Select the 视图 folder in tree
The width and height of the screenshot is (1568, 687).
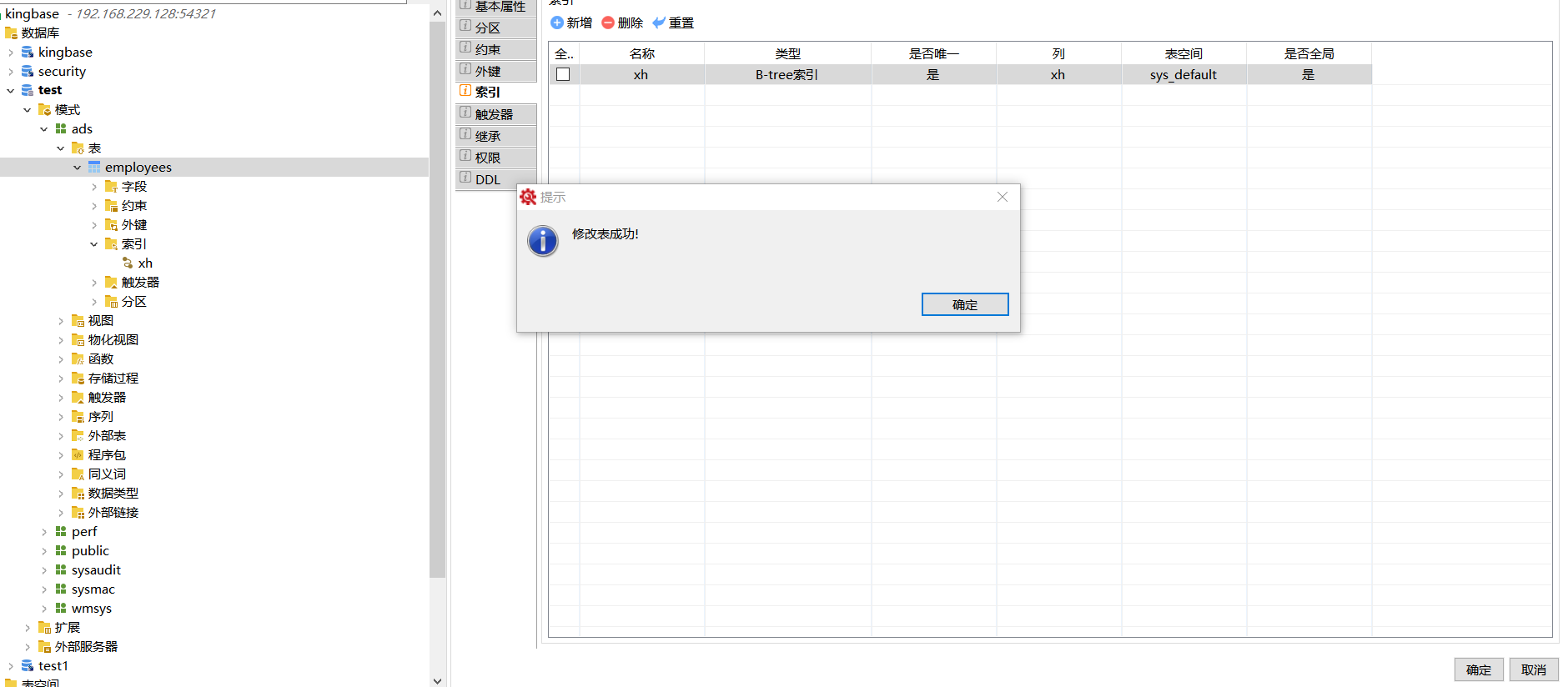tap(100, 321)
